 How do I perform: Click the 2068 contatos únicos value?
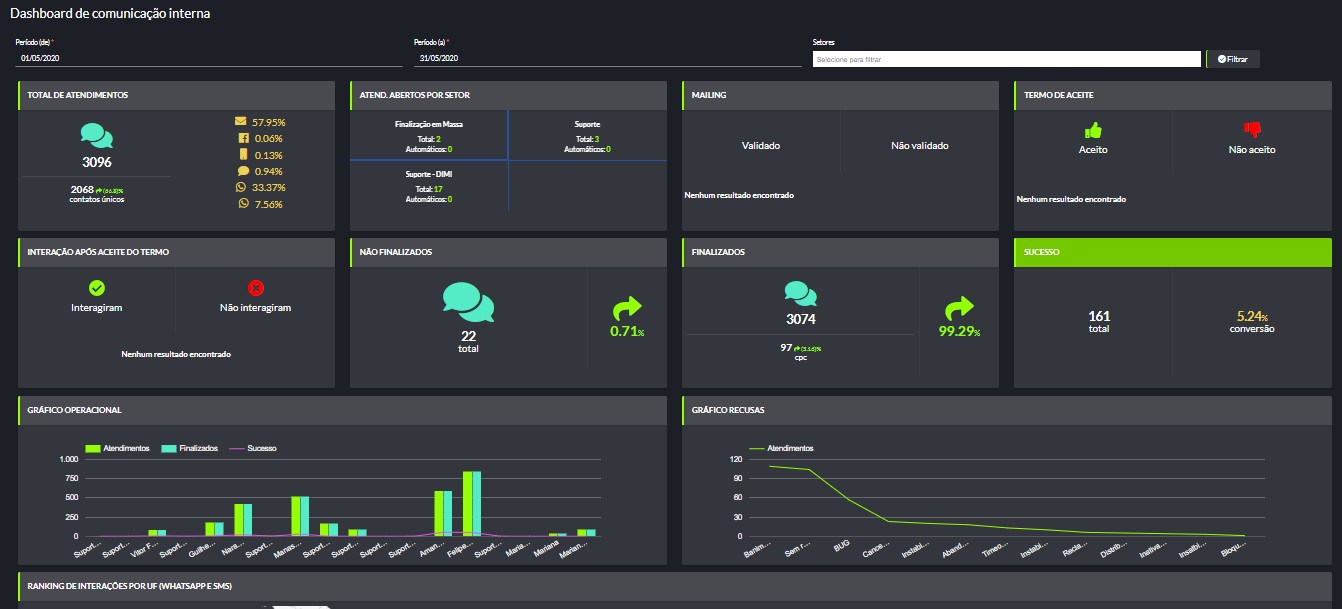pyautogui.click(x=82, y=189)
